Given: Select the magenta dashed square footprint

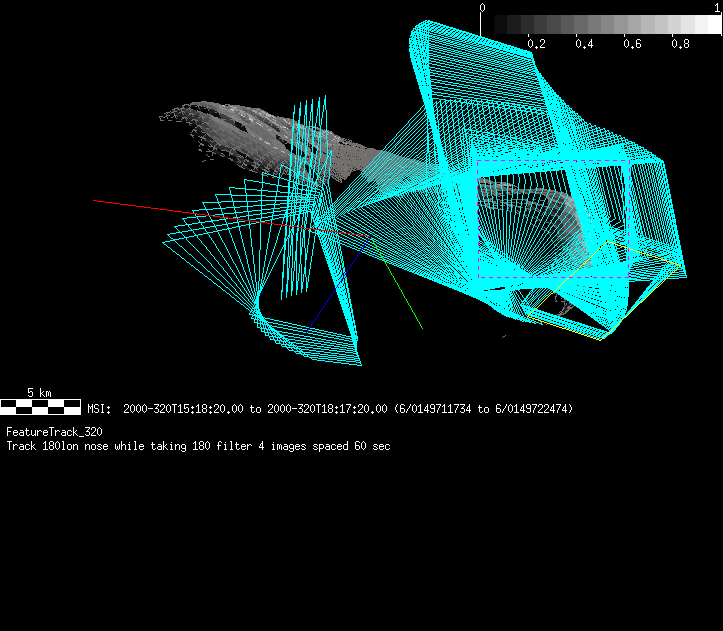Looking at the screenshot, I should point(478,220).
